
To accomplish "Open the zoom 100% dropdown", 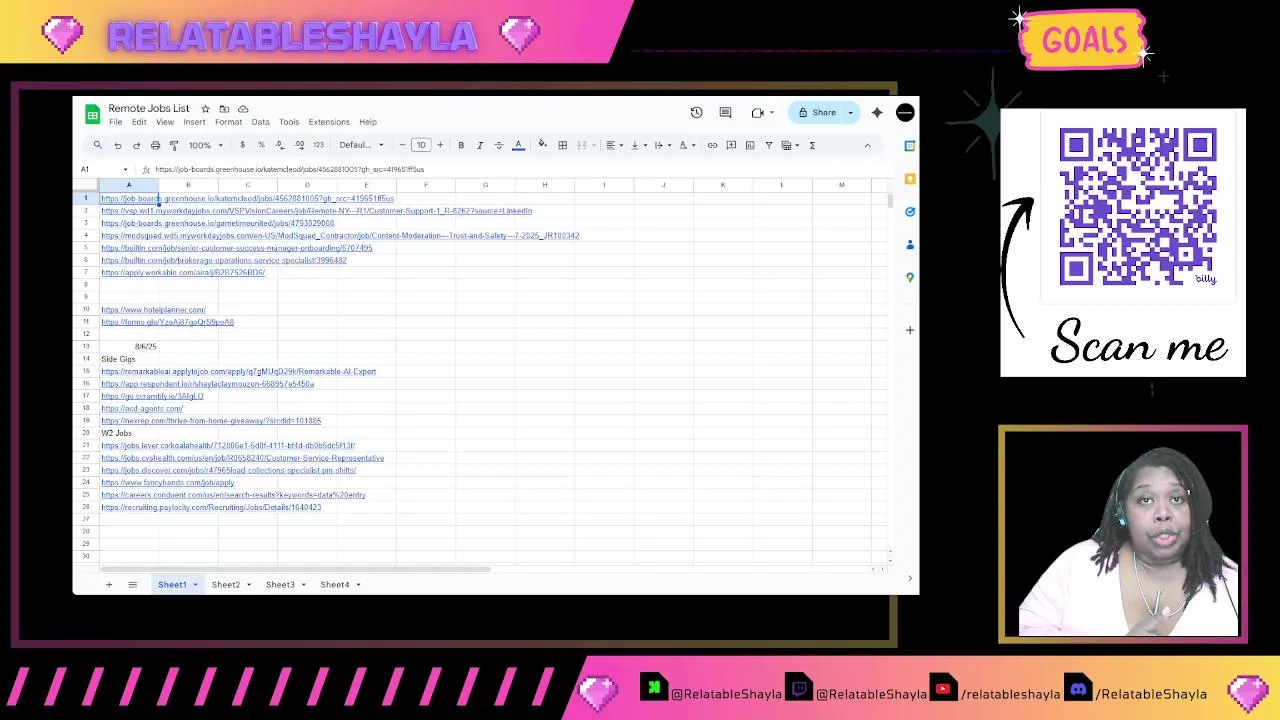I will click(x=205, y=145).
